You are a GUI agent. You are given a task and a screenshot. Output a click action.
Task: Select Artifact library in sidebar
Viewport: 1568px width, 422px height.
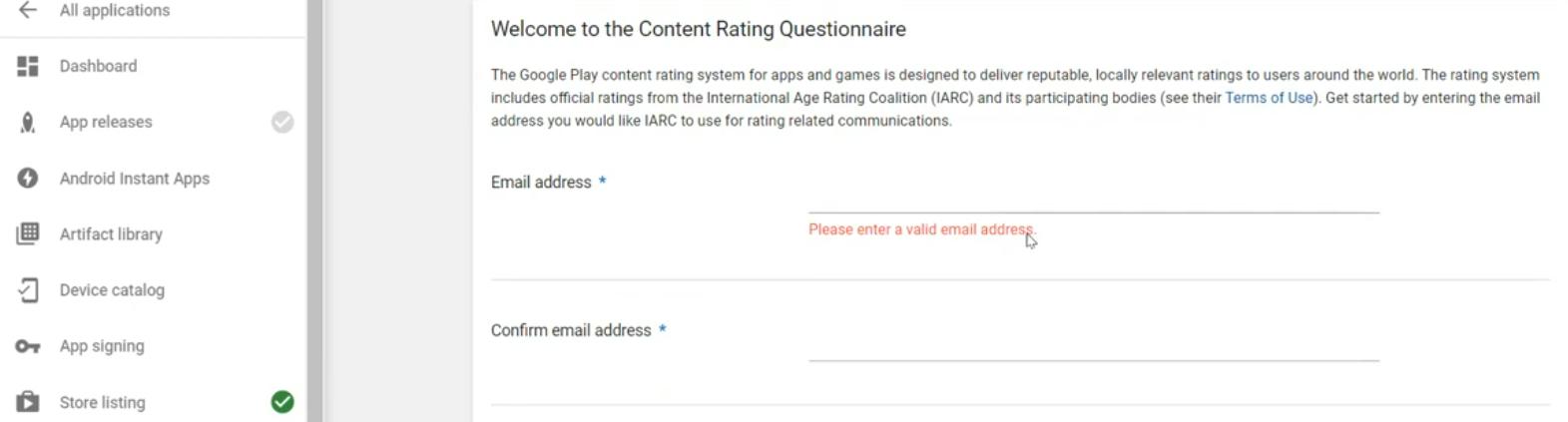111,234
